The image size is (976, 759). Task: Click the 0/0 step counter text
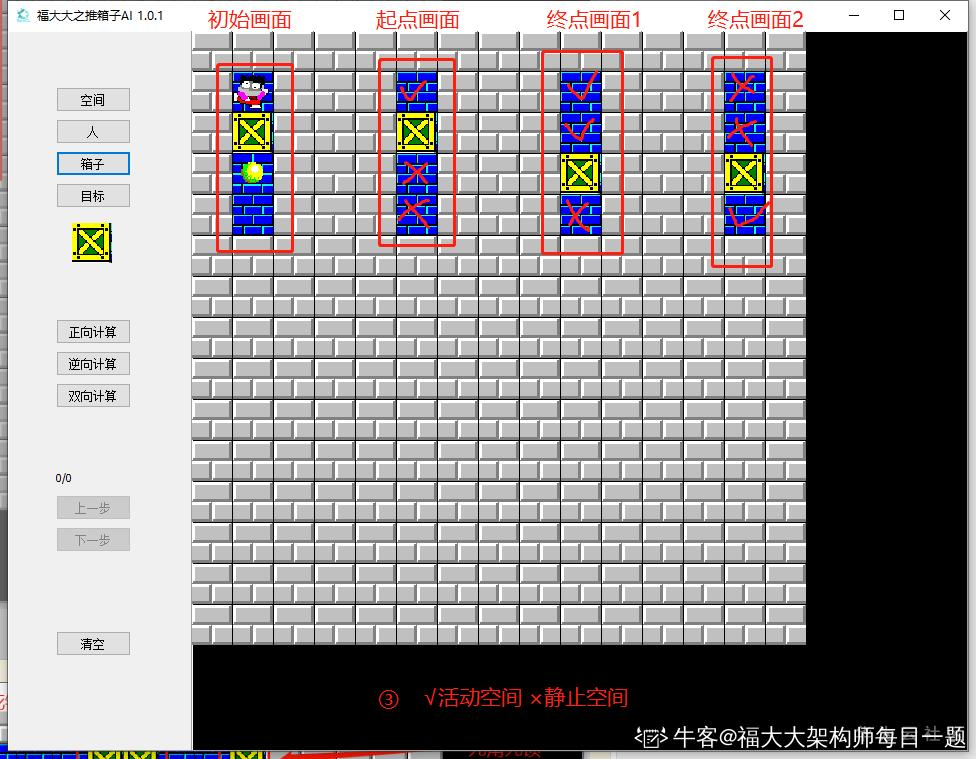pyautogui.click(x=63, y=478)
